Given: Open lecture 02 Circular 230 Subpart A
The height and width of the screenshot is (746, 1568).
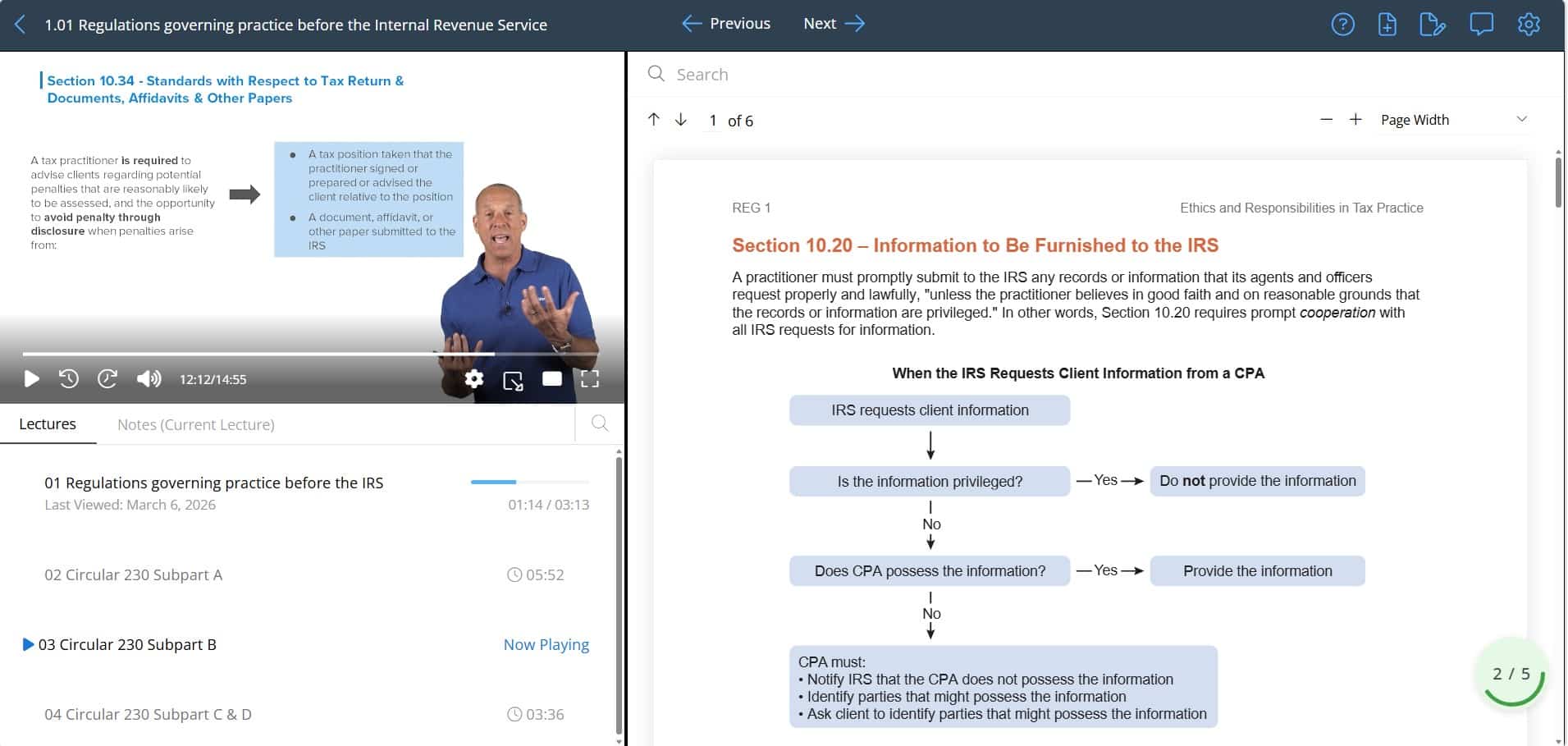Looking at the screenshot, I should [x=133, y=574].
